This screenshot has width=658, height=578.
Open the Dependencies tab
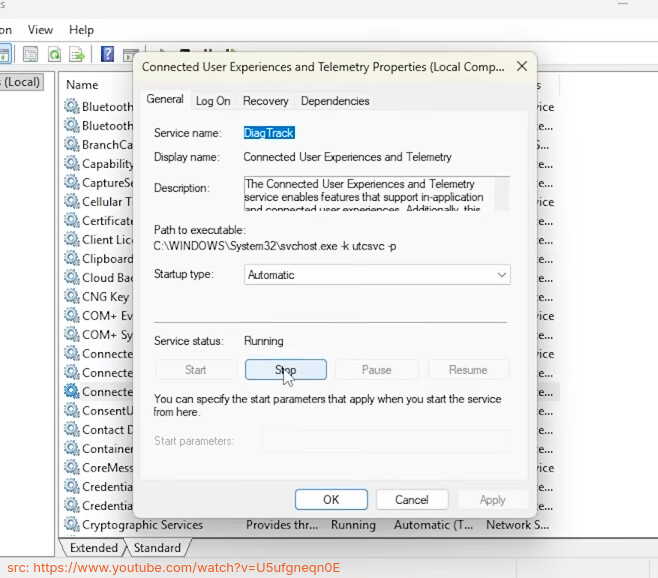point(335,101)
